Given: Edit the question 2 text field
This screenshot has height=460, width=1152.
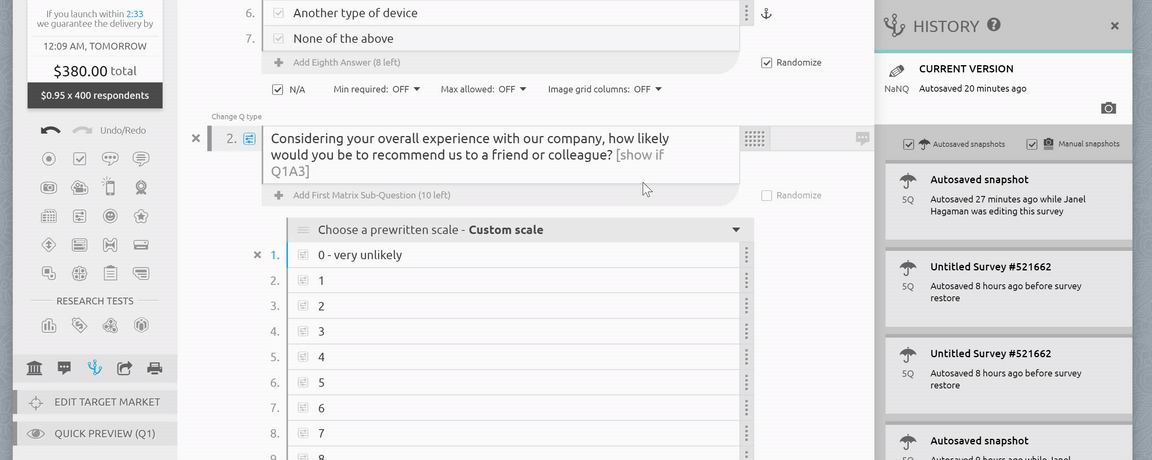Looking at the screenshot, I should tap(501, 154).
